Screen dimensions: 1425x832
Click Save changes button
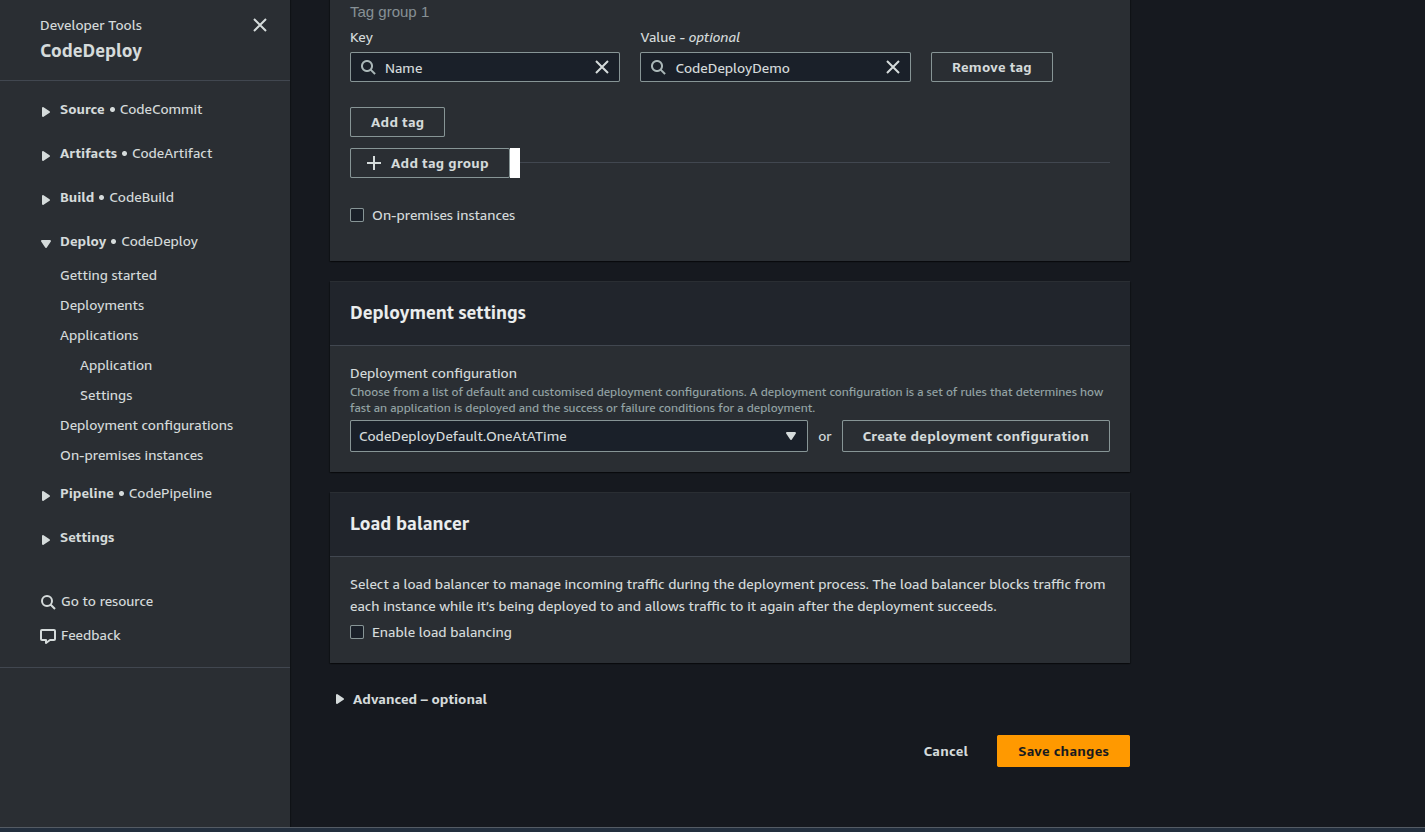1063,751
